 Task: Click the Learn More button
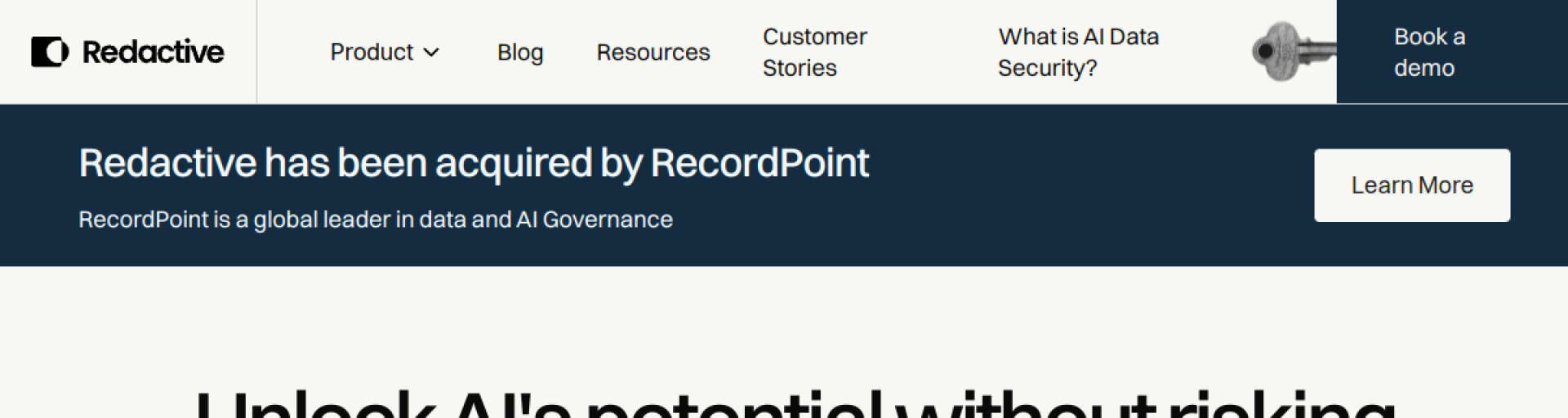[x=1411, y=185]
